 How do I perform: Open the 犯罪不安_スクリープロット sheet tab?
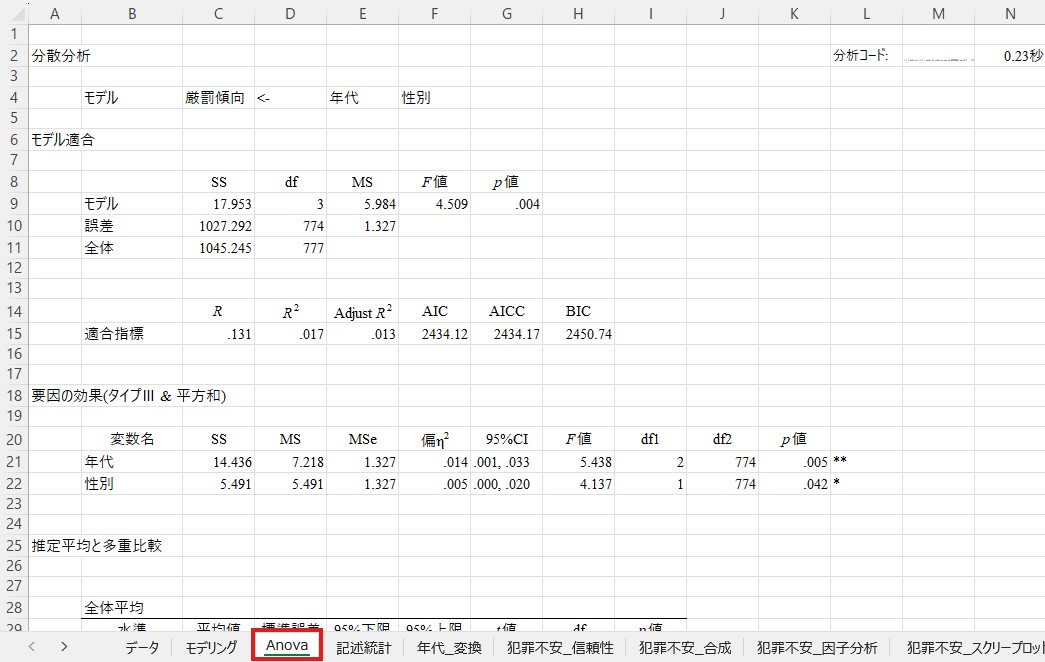[969, 647]
